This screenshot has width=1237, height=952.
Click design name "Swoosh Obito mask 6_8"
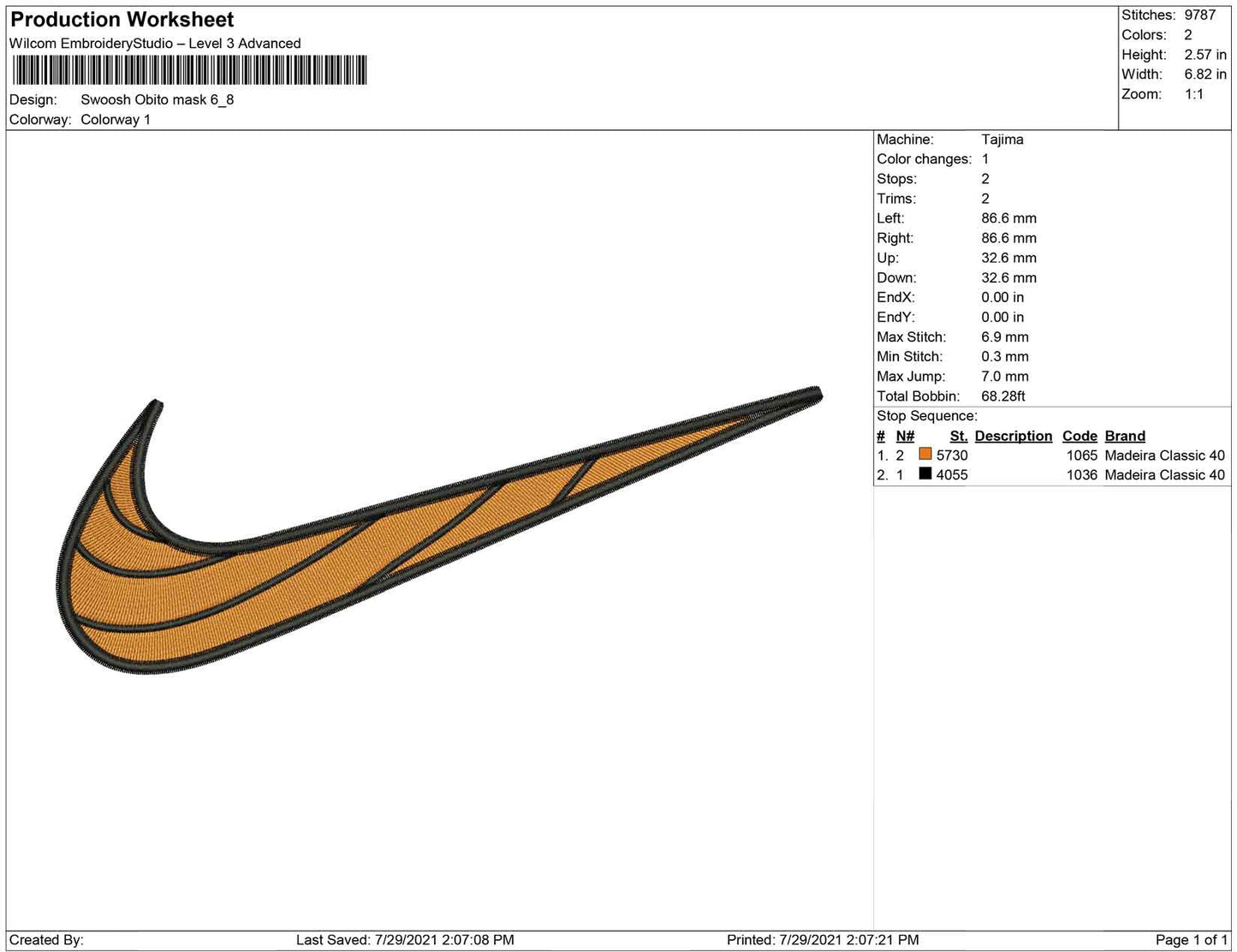(x=158, y=99)
